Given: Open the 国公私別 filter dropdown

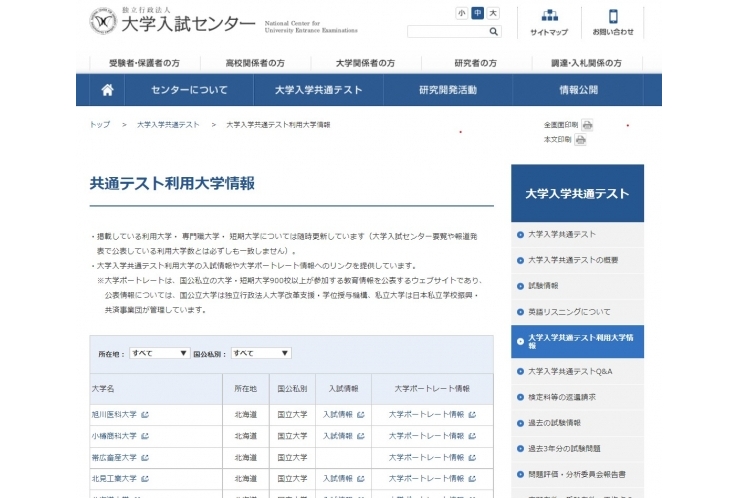Looking at the screenshot, I should pos(261,353).
